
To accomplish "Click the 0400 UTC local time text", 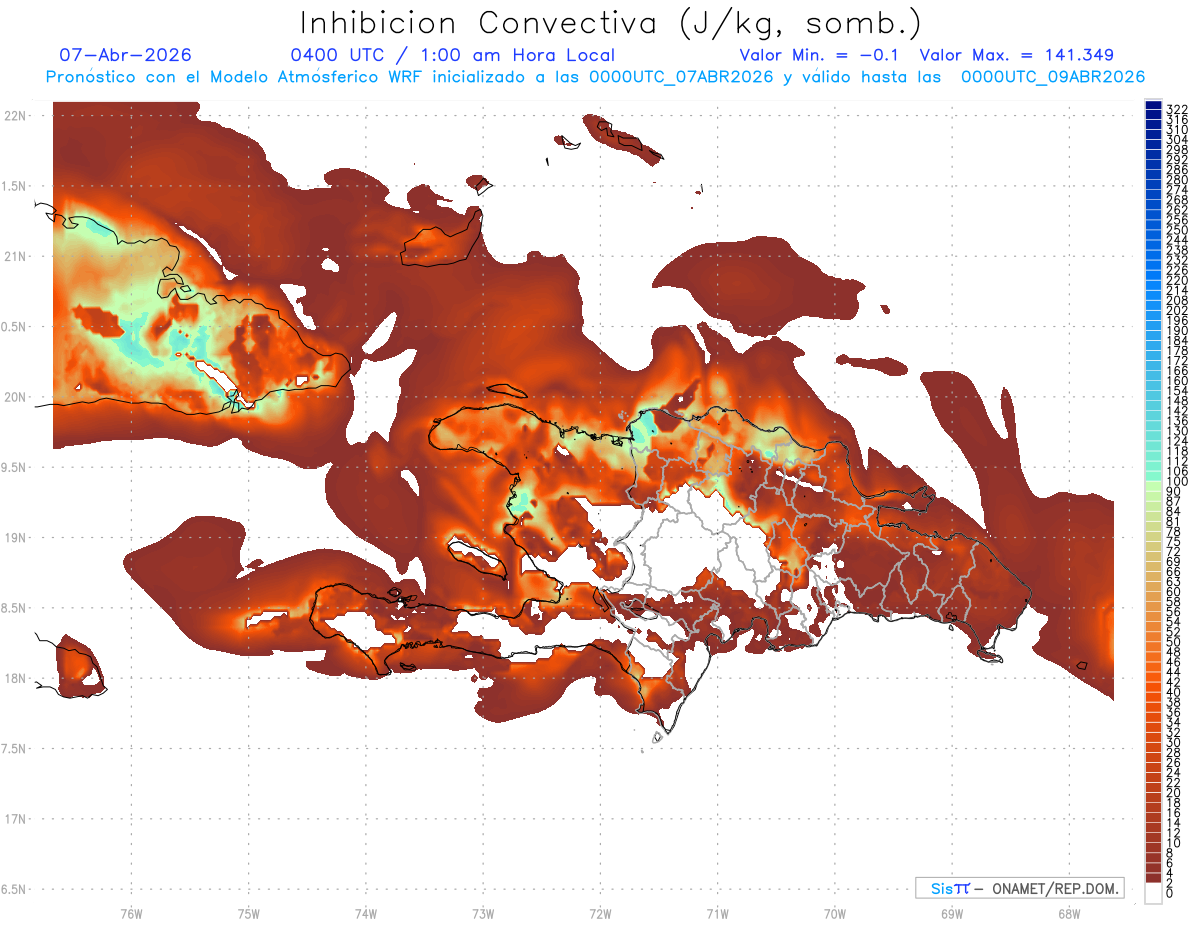I will point(452,55).
